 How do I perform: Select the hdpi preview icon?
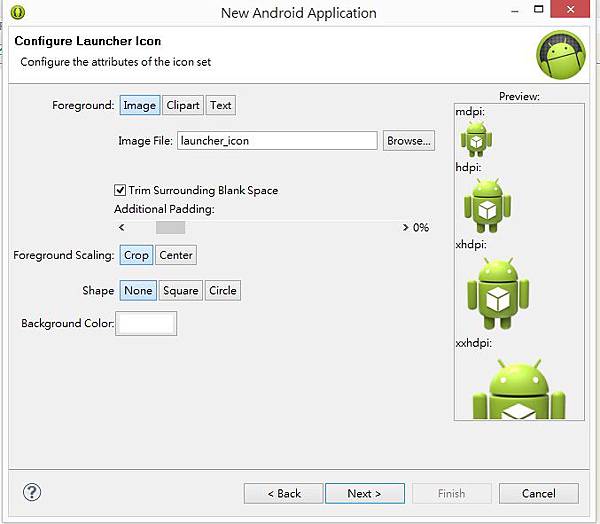[x=487, y=205]
